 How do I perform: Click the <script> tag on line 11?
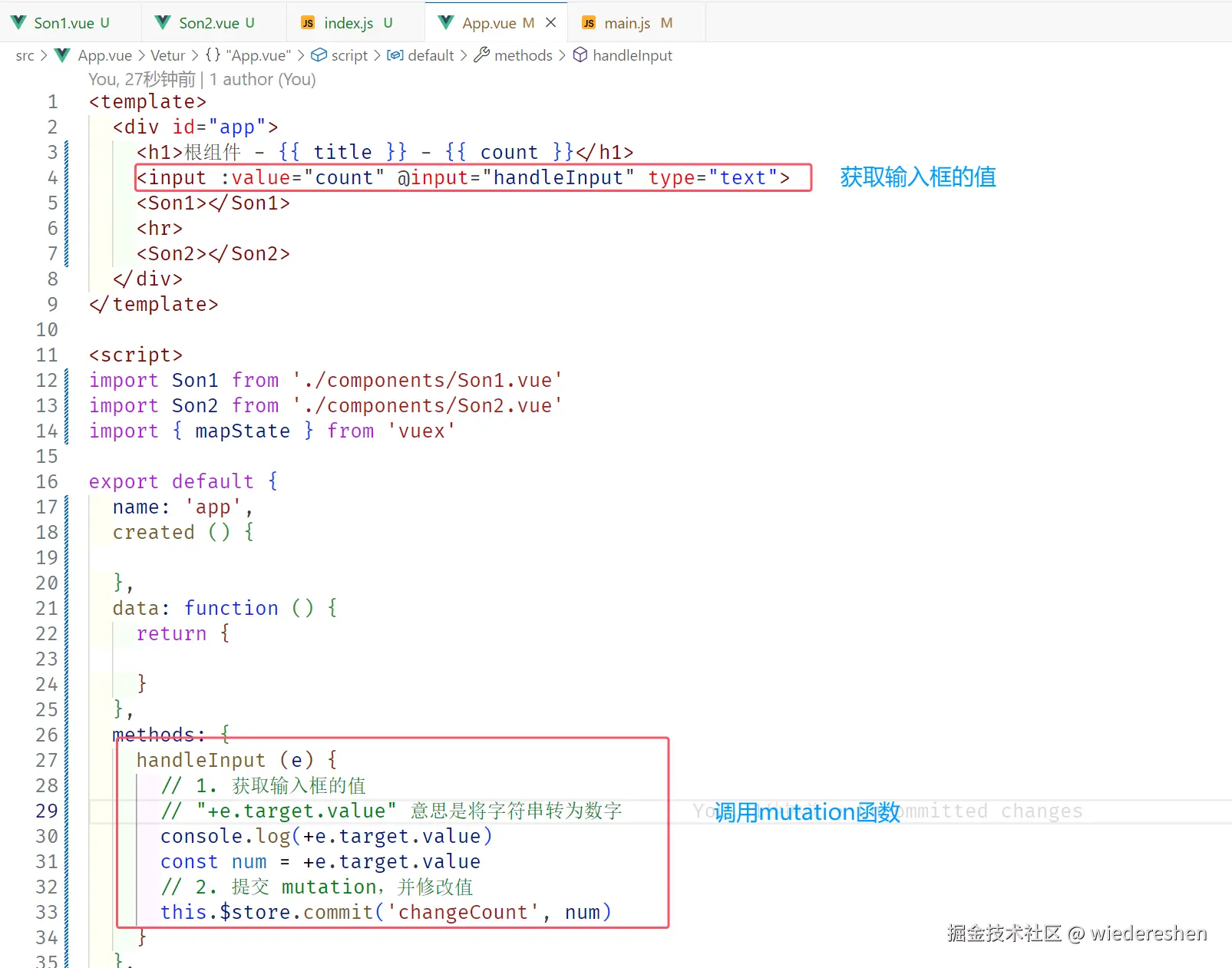pyautogui.click(x=136, y=355)
